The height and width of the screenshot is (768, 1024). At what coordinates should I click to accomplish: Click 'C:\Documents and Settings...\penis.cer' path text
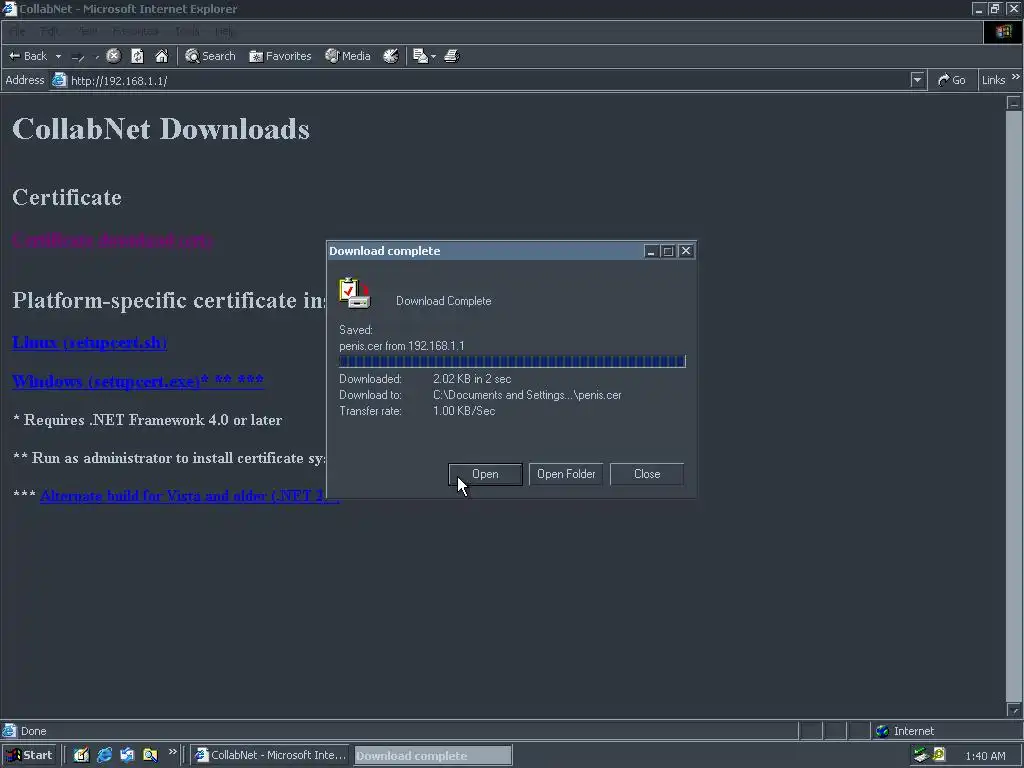coord(527,395)
